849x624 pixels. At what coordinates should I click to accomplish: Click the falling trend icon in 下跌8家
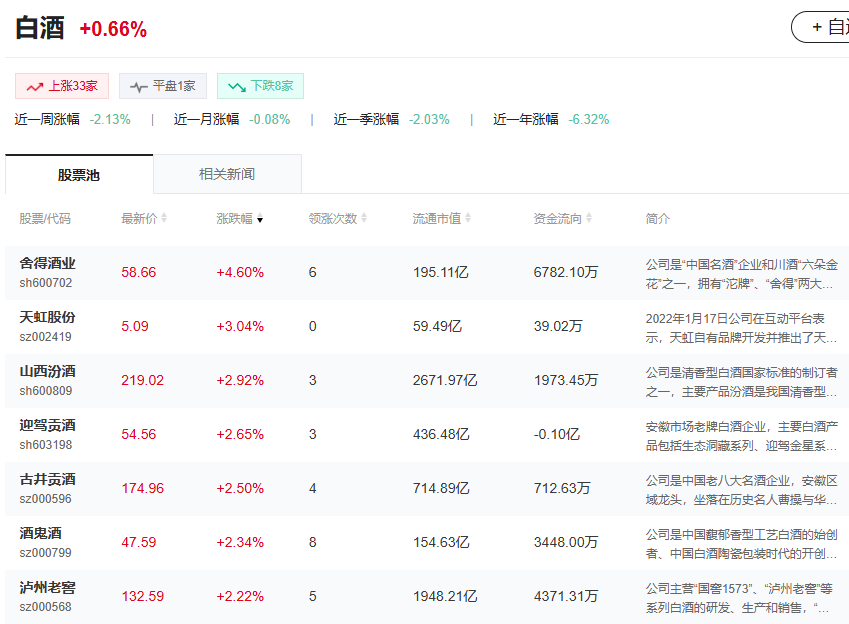237,87
